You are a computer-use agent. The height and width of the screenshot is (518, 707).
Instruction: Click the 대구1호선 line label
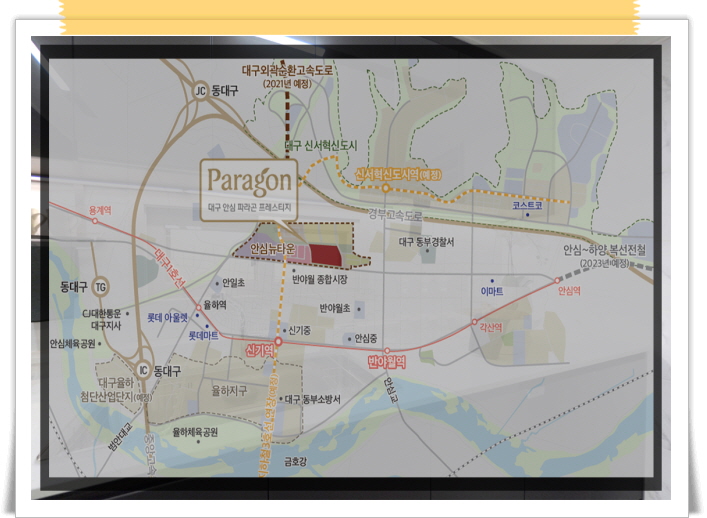(x=170, y=268)
